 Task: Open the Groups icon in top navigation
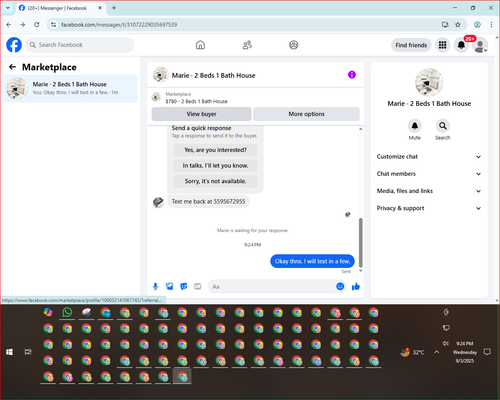coord(294,45)
